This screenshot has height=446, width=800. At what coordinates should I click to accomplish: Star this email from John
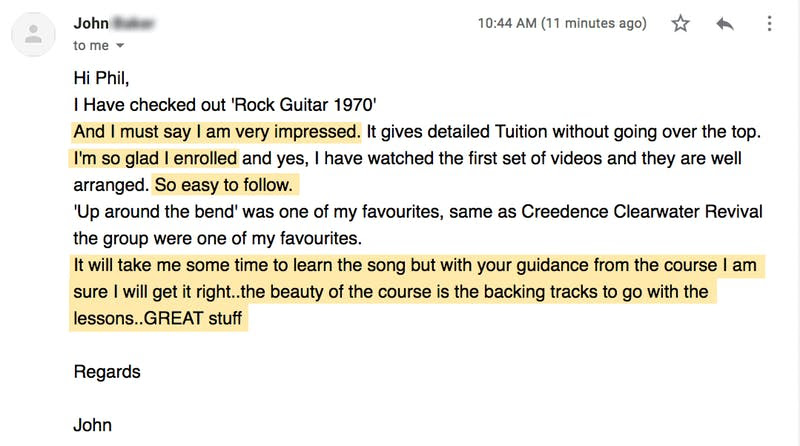pos(680,23)
